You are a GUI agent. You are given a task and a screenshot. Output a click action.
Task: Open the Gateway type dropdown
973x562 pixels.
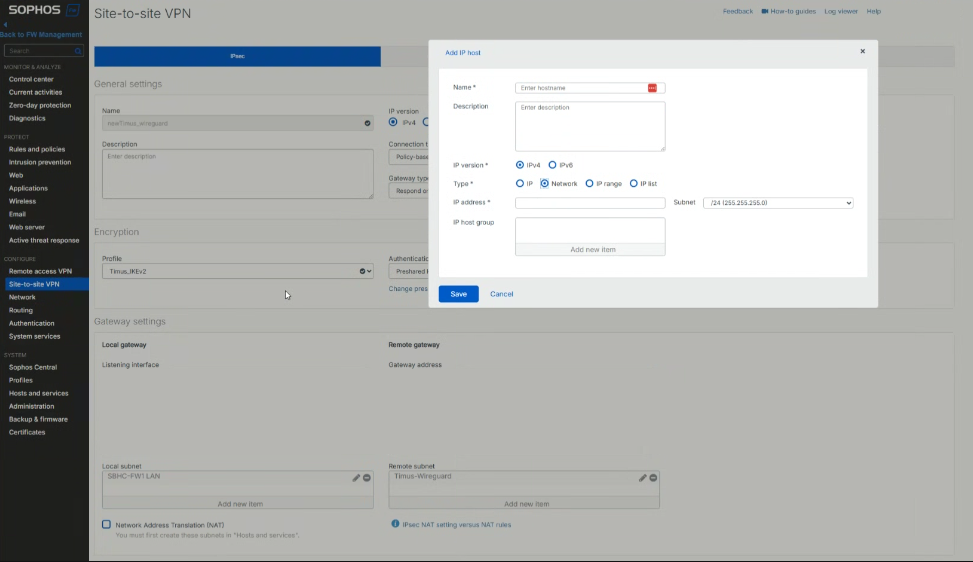pos(409,191)
